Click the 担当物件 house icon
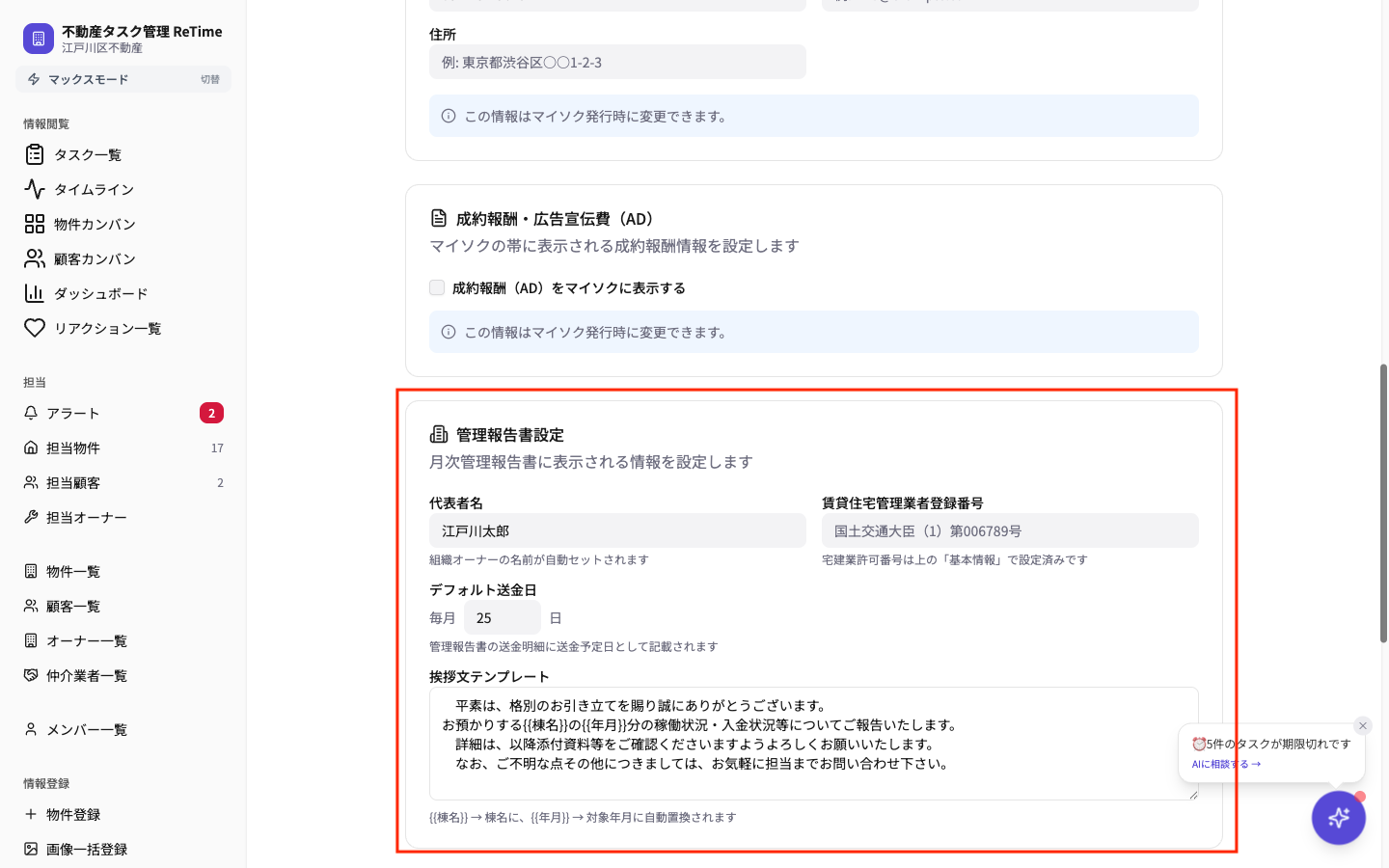 (31, 448)
